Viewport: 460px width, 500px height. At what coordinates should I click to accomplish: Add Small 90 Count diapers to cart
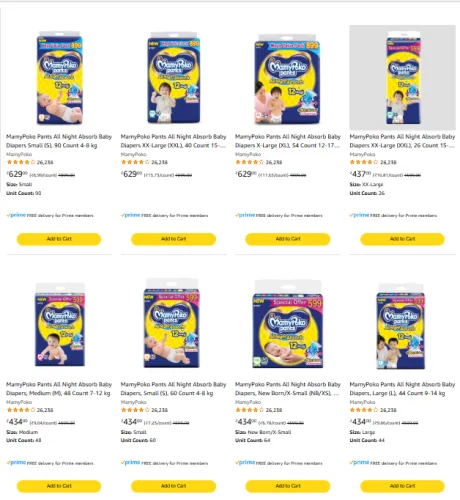coord(59,239)
